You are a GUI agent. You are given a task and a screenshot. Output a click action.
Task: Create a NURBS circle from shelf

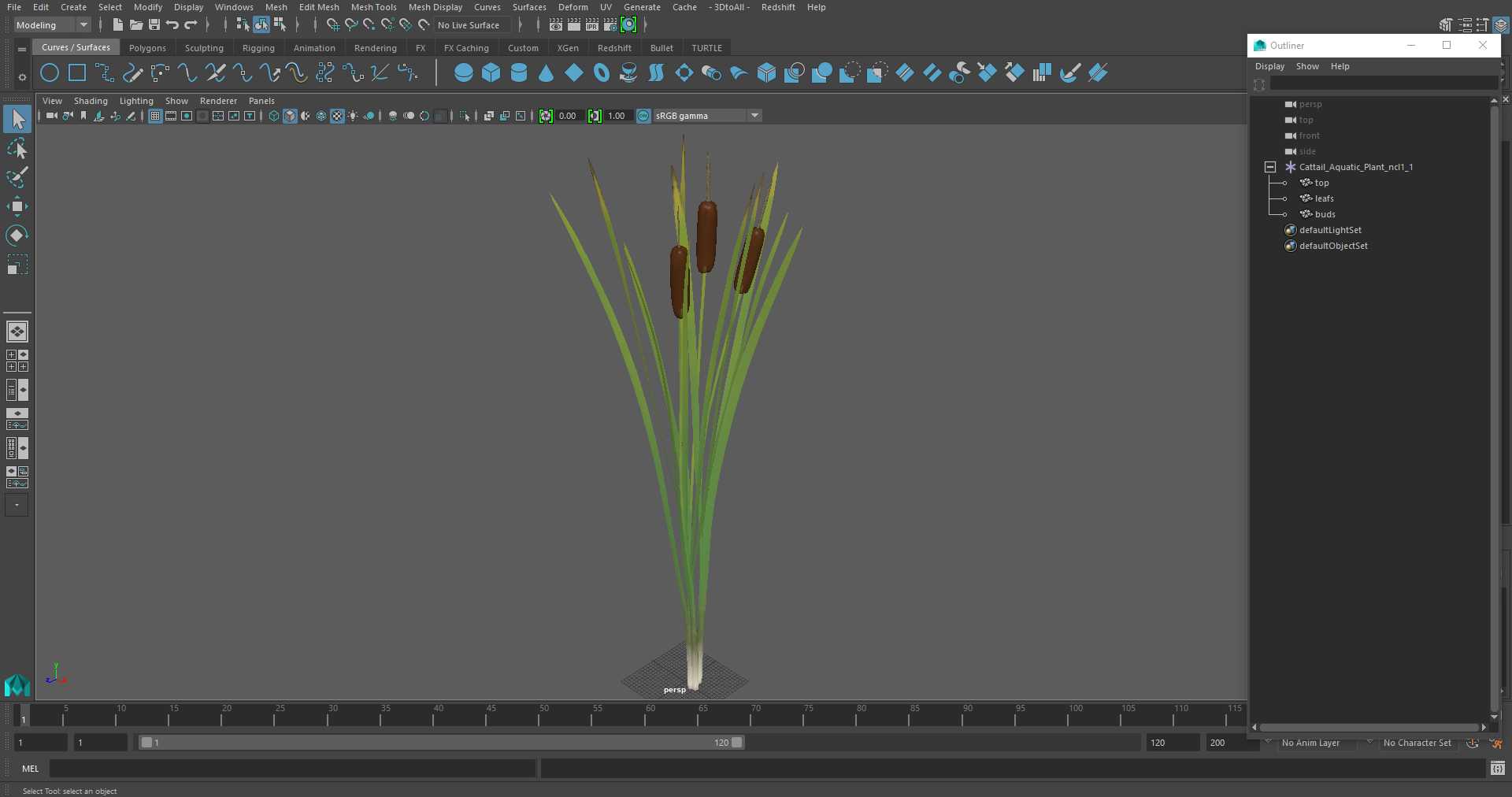pyautogui.click(x=50, y=73)
